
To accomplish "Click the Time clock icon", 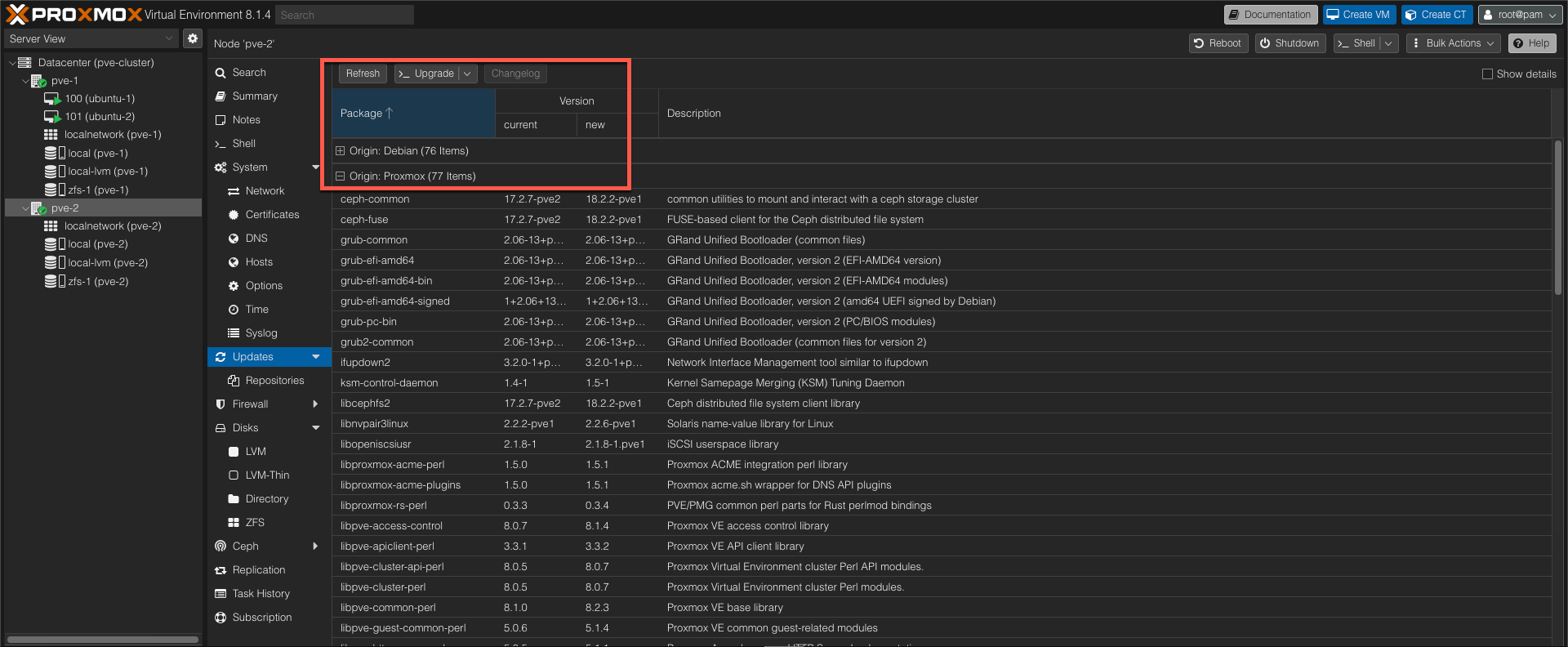I will (234, 310).
